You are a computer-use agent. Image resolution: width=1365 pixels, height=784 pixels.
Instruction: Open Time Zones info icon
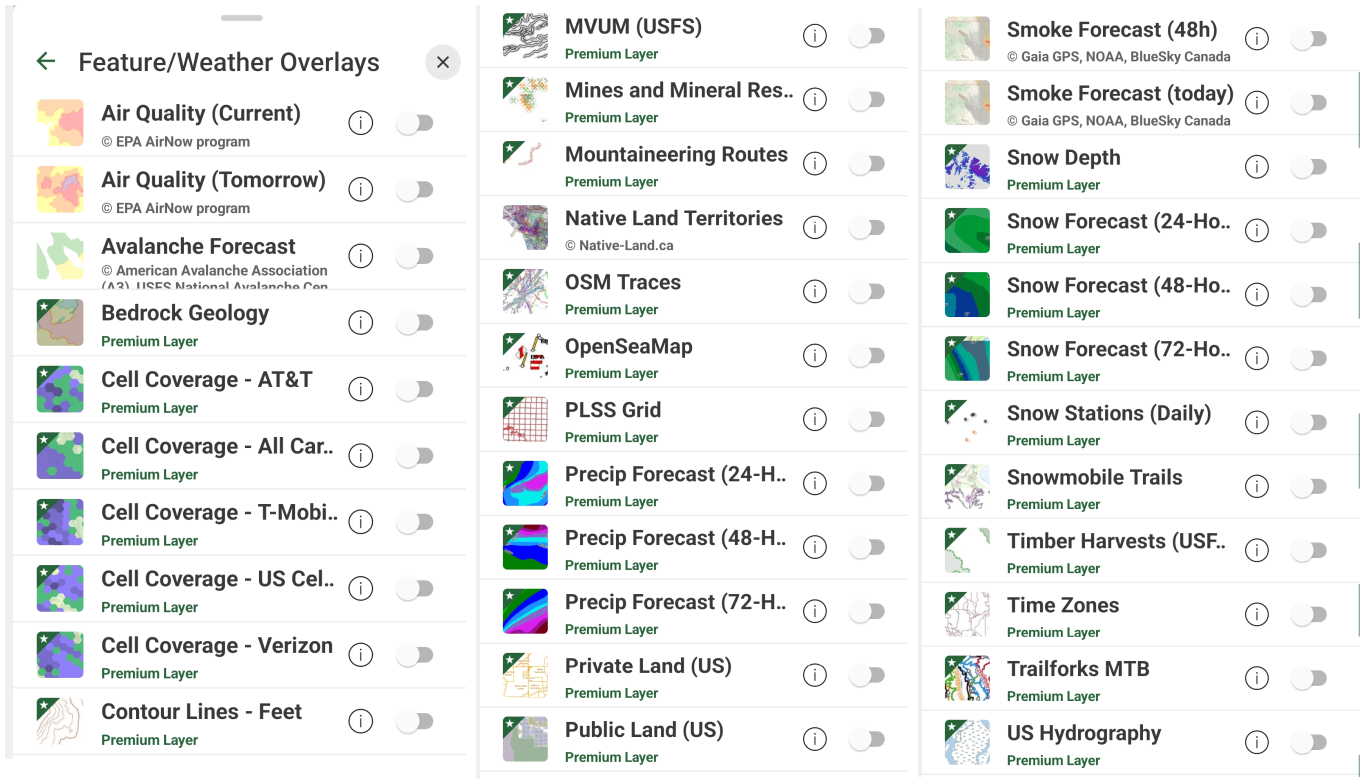click(1257, 615)
